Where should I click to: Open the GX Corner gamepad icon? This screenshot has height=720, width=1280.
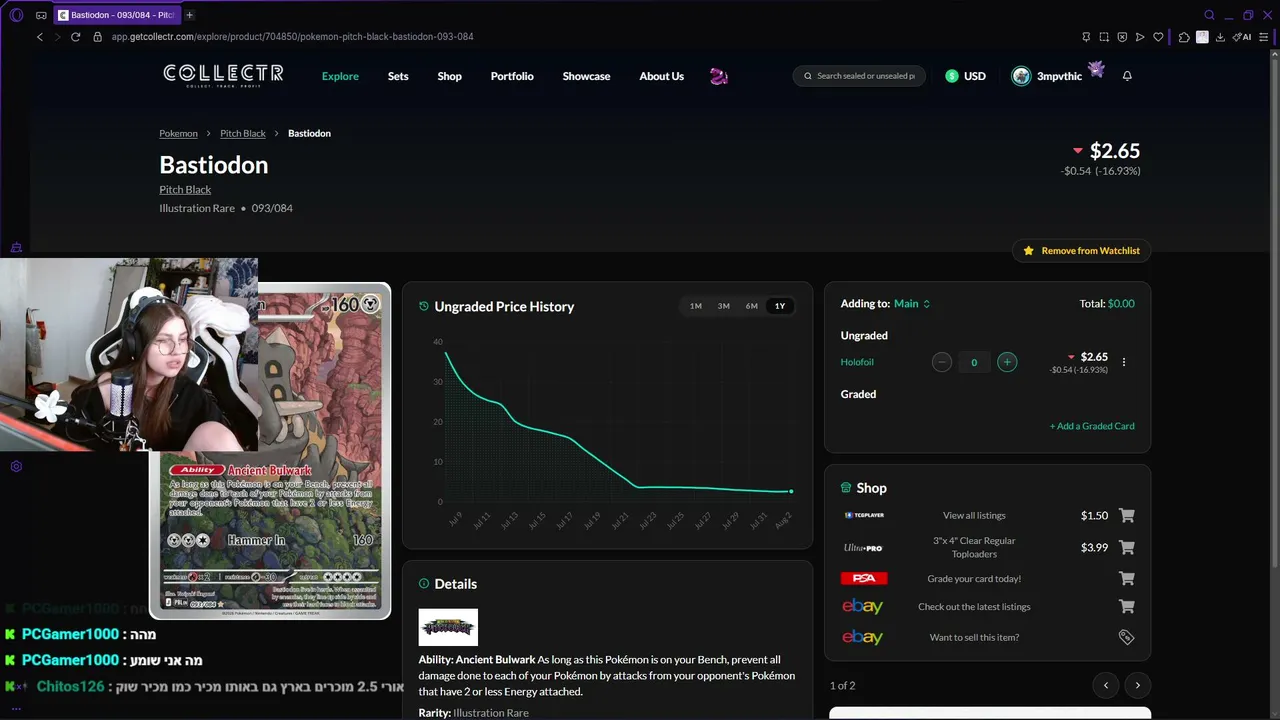pyautogui.click(x=41, y=15)
